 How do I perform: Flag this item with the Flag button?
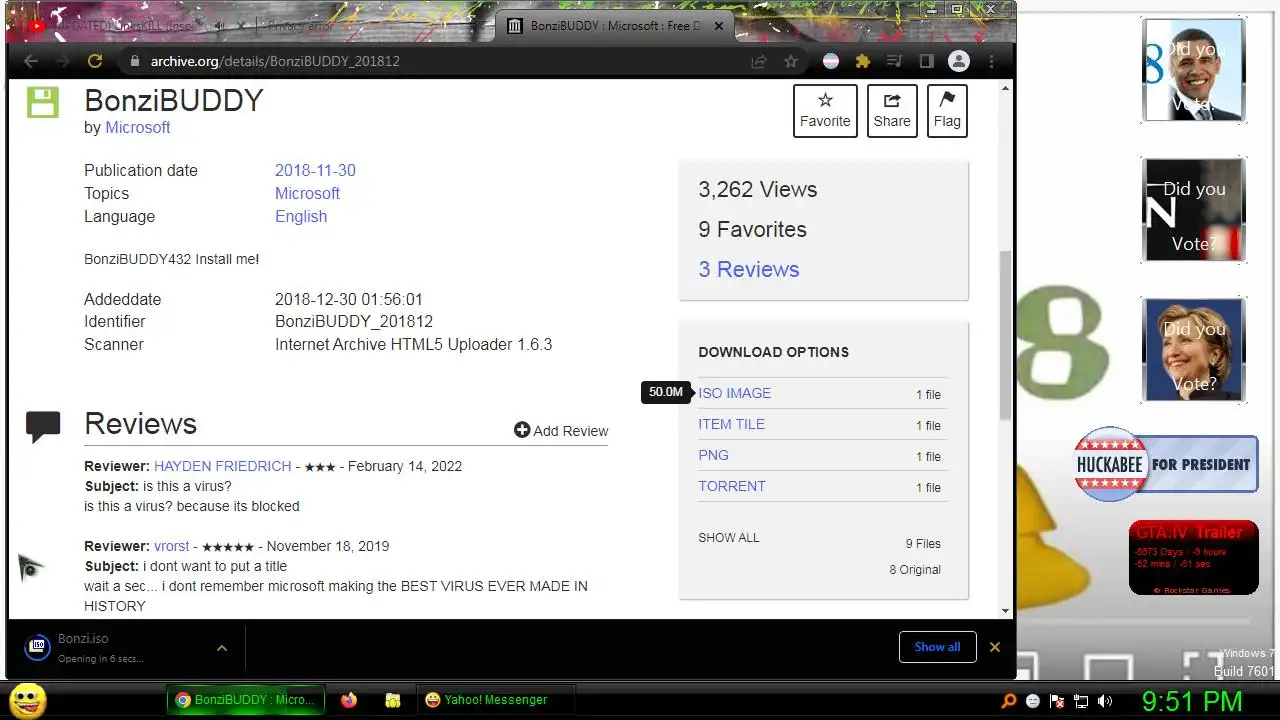947,110
